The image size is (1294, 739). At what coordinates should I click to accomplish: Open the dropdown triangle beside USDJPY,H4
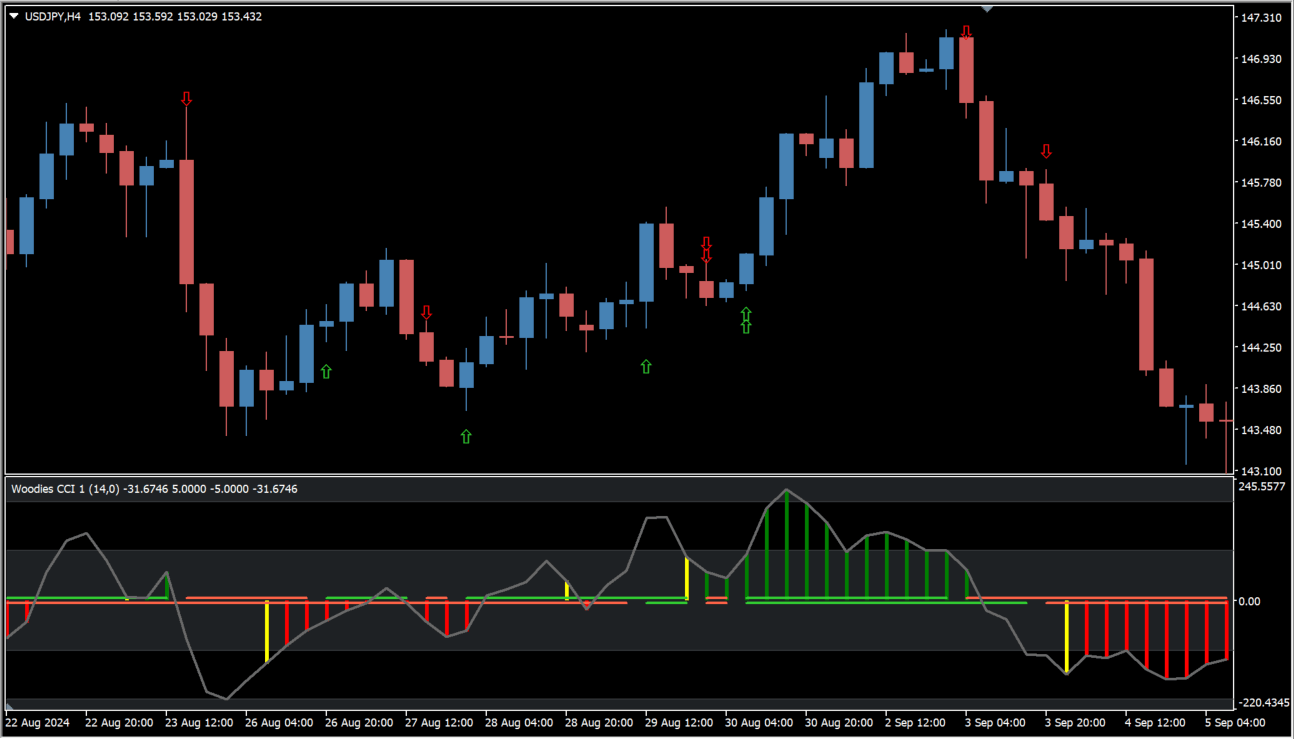tap(13, 16)
